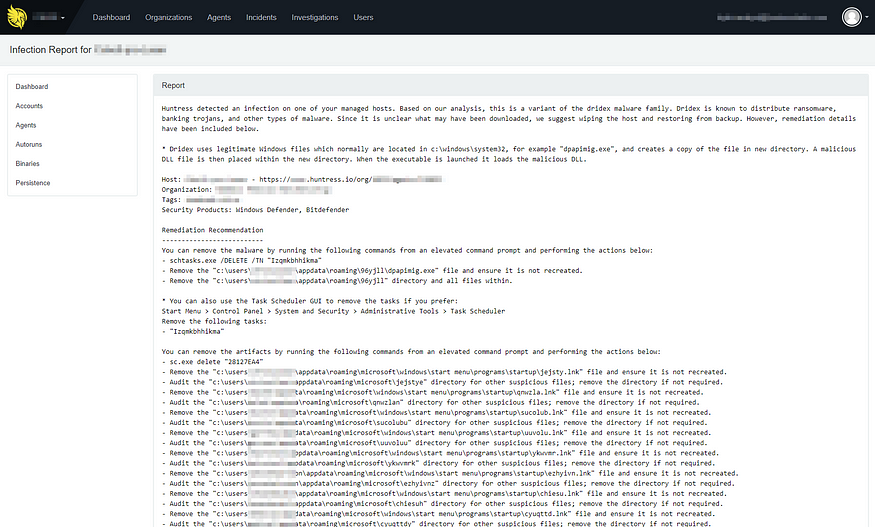This screenshot has height=527, width=875.
Task: Click the line mentioning jejsty.lnk file
Action: [444, 372]
